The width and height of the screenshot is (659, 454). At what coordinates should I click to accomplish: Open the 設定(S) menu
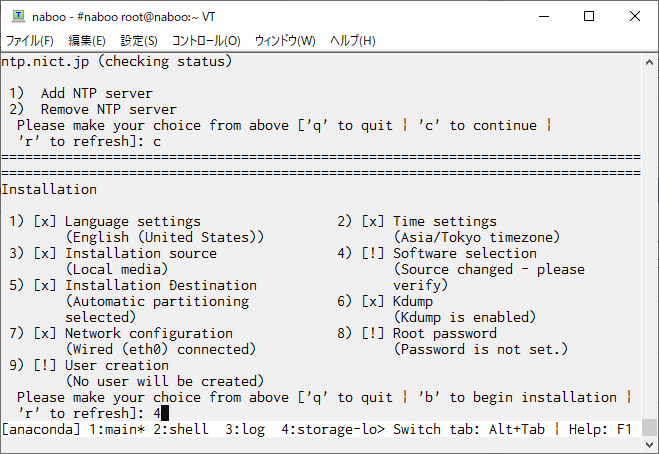coord(139,41)
